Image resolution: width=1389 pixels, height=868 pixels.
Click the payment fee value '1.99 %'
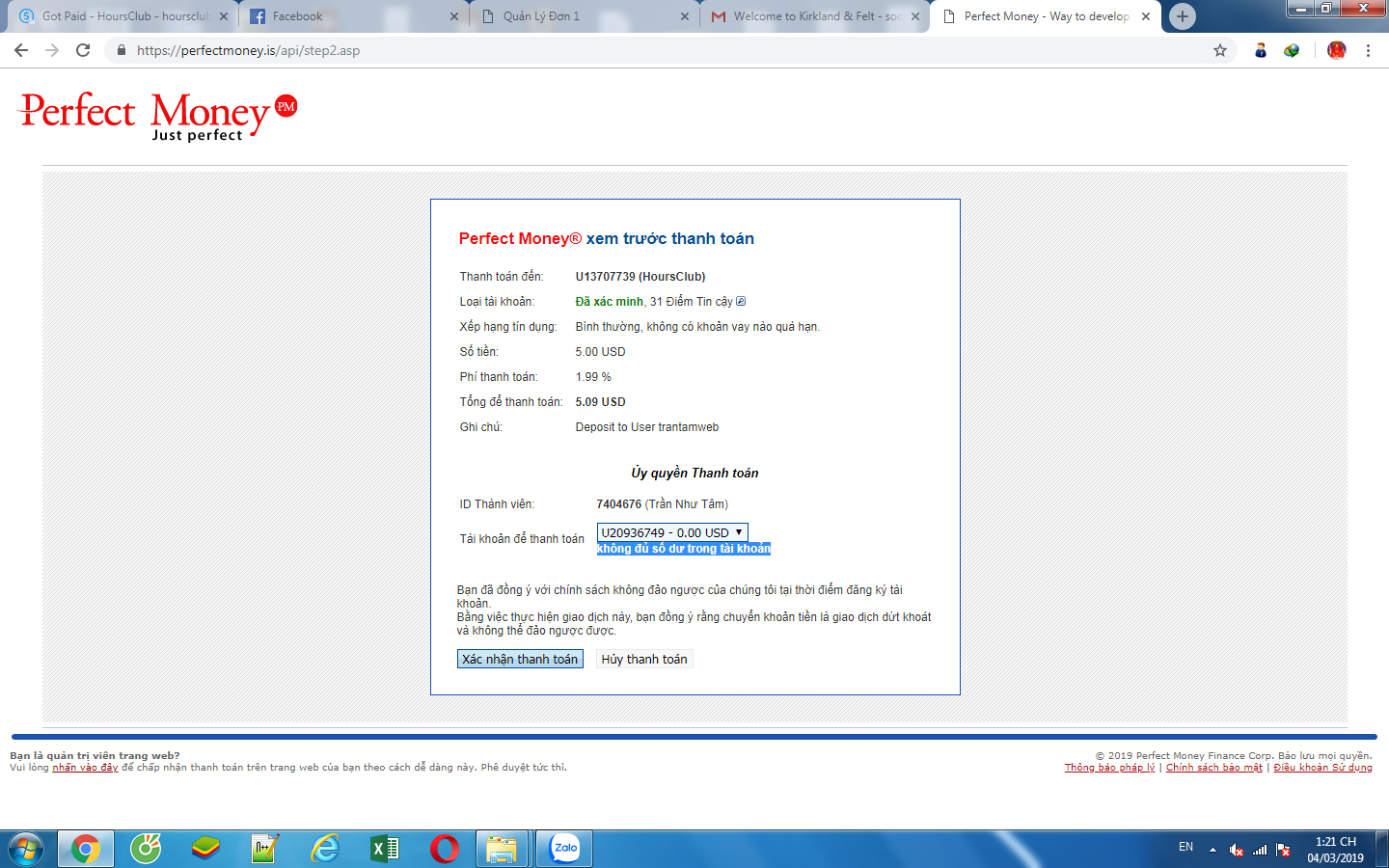point(593,377)
